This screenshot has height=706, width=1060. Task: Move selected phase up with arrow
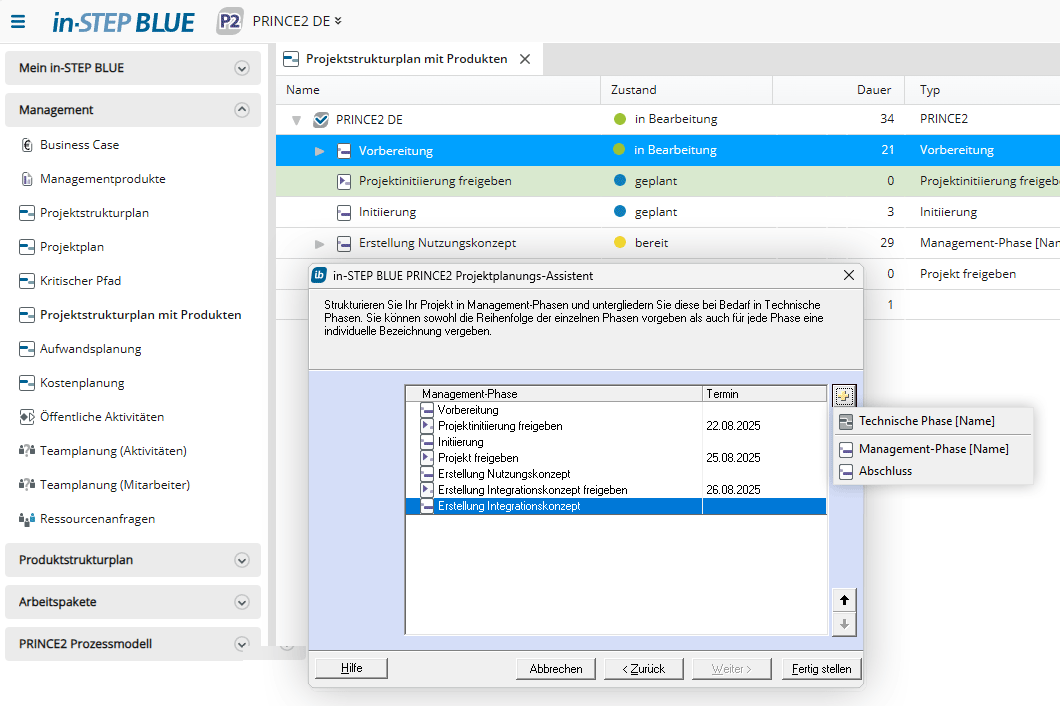point(844,600)
